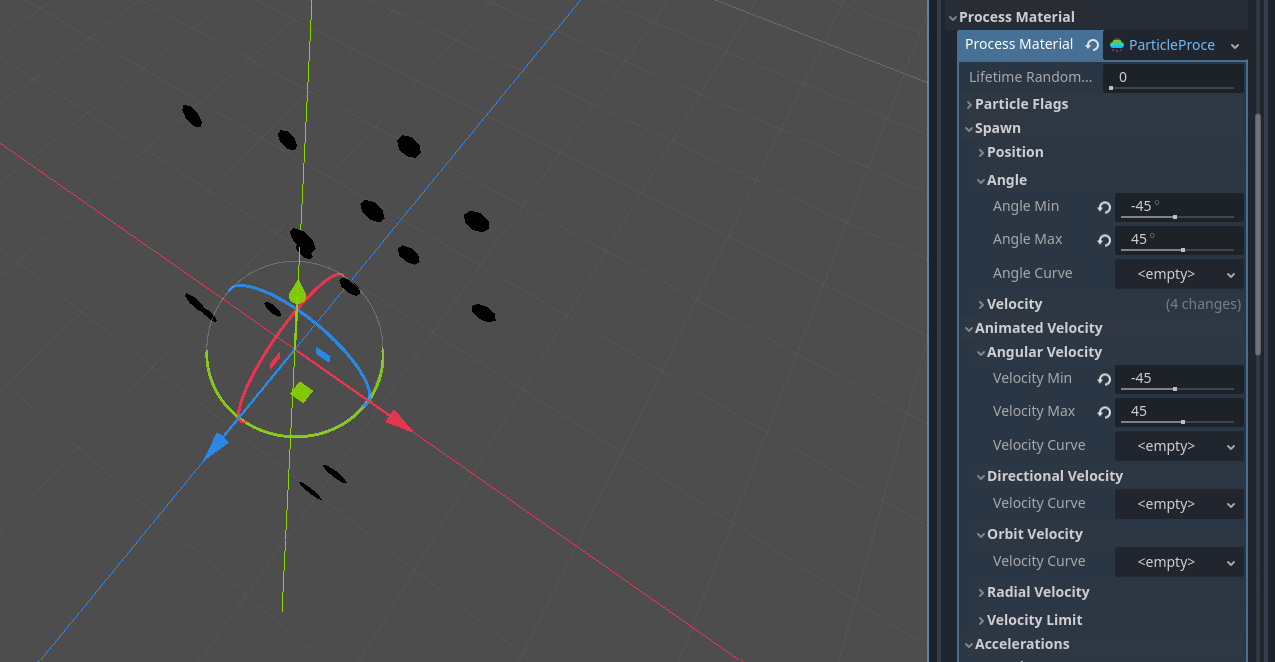Click the revert icon beside Angle Max
The width and height of the screenshot is (1275, 662).
(x=1104, y=240)
